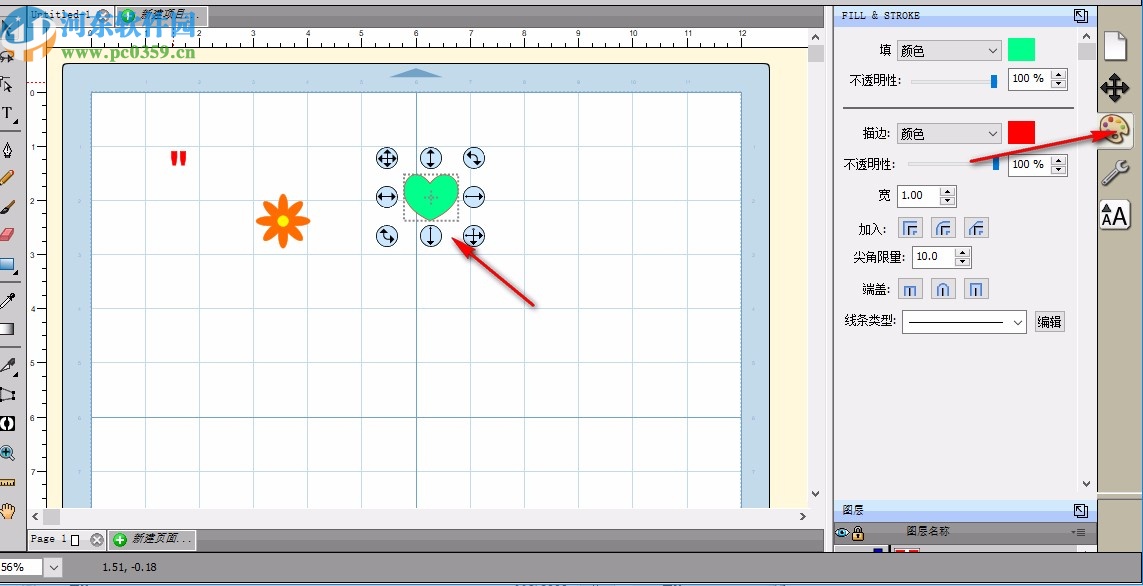Click the top vertical-resize handle of heart
Viewport: 1143px width, 586px height.
431,157
